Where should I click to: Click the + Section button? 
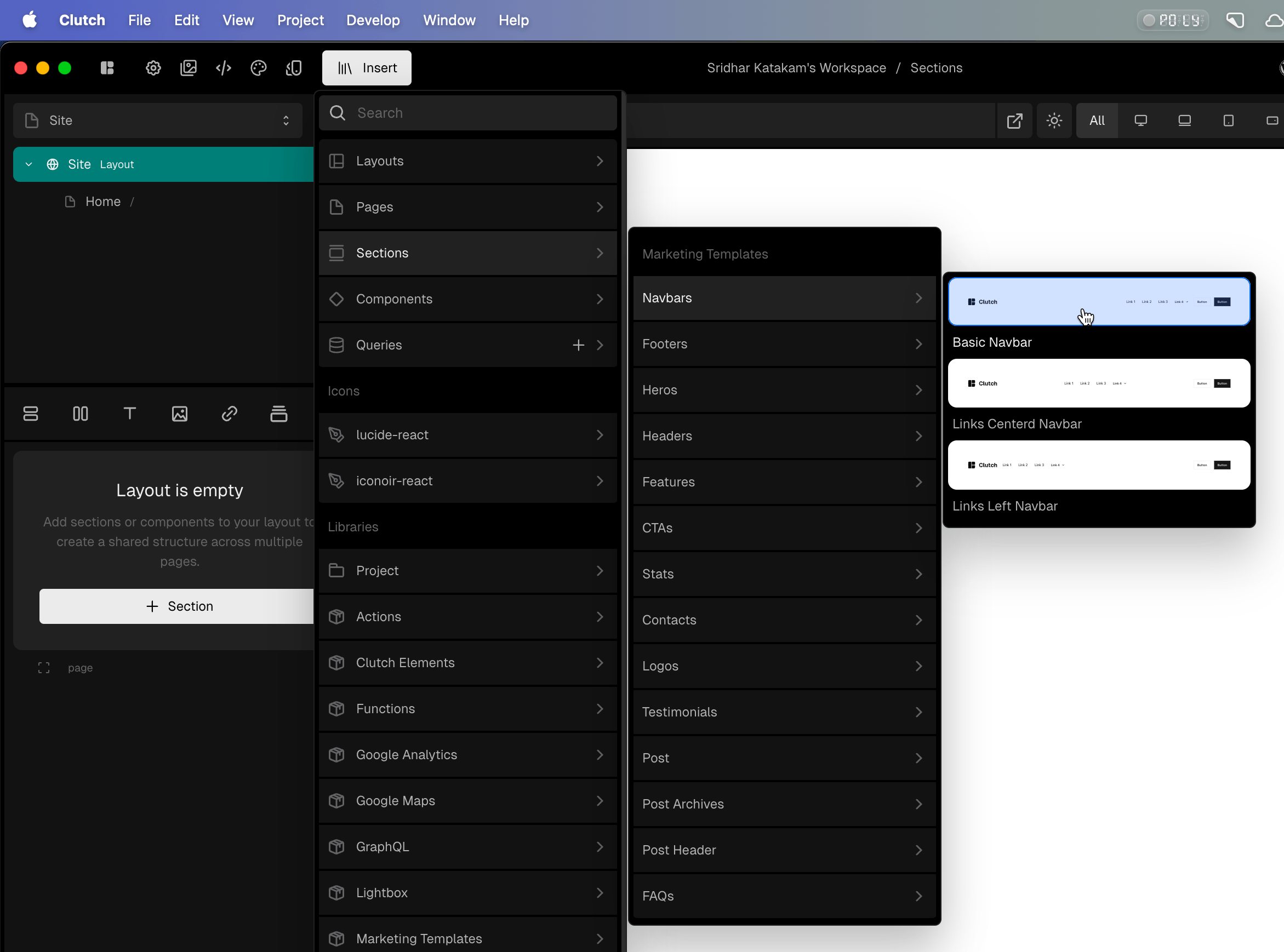pyautogui.click(x=176, y=606)
